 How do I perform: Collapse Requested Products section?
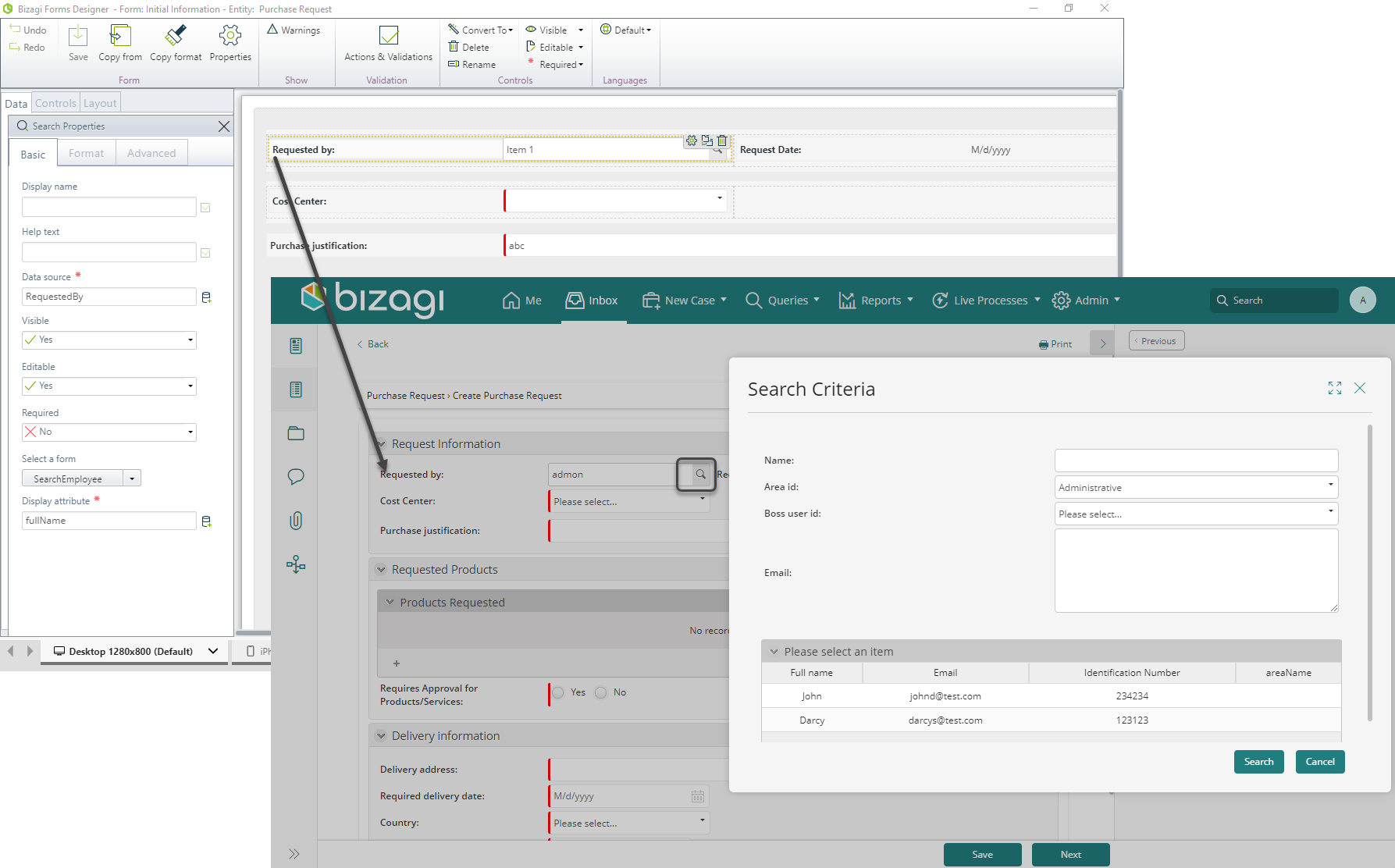(x=382, y=570)
